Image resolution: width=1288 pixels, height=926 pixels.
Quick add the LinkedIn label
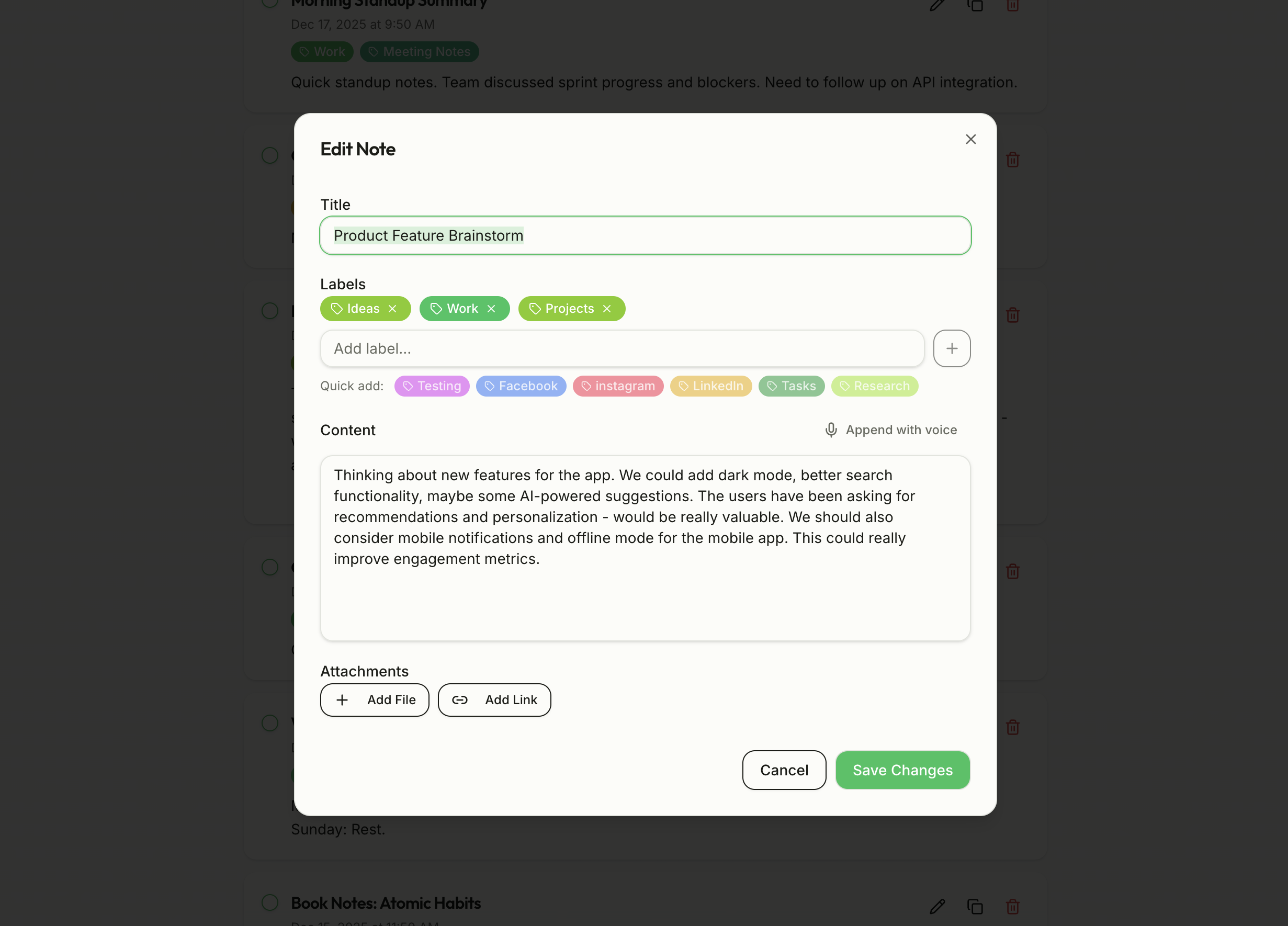click(711, 386)
